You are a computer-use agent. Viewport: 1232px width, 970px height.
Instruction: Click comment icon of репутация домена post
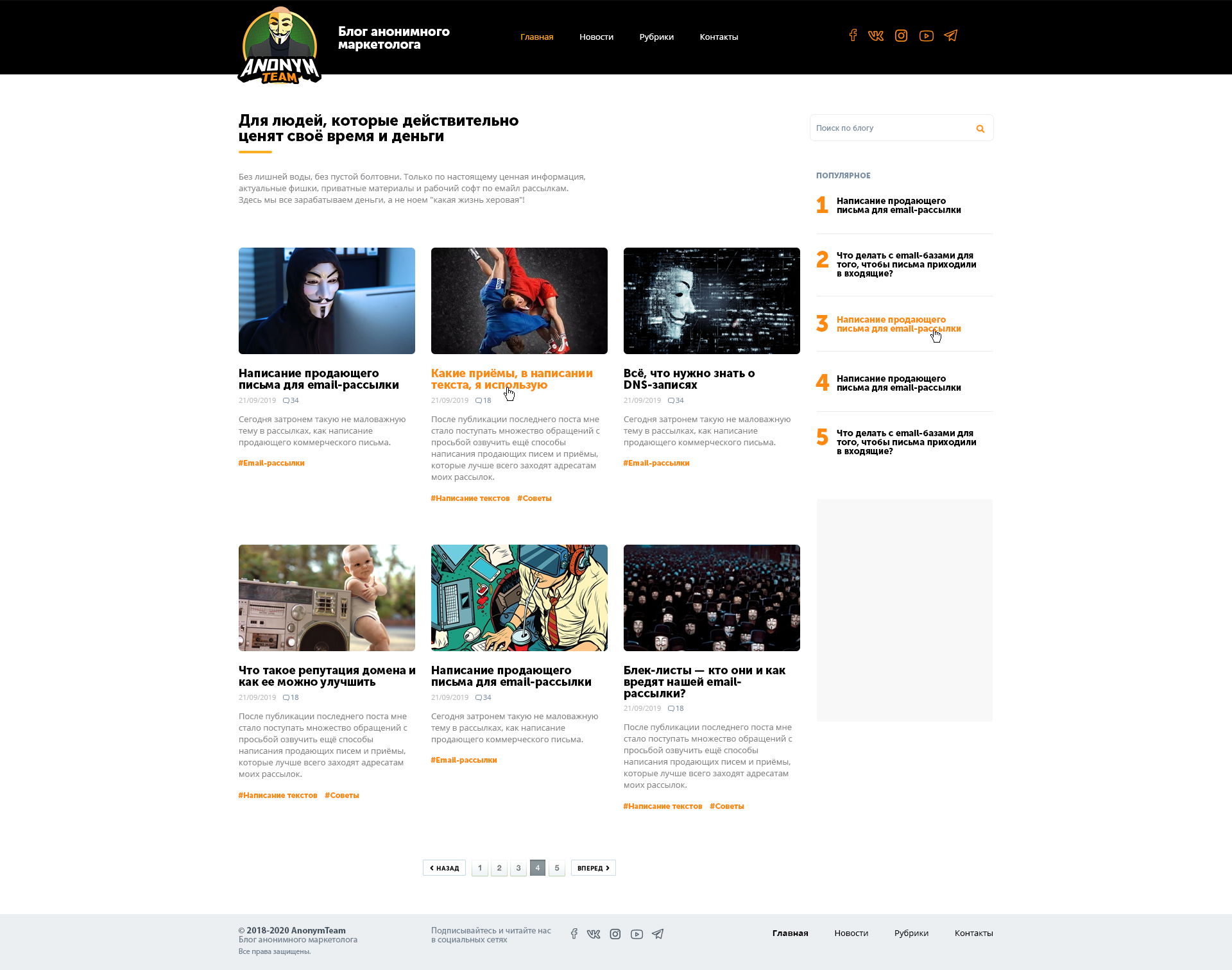[286, 698]
